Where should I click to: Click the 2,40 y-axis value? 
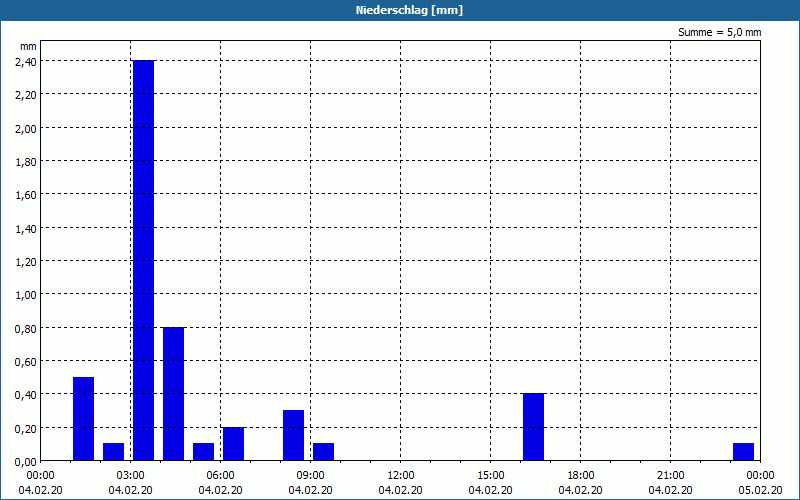tap(26, 62)
